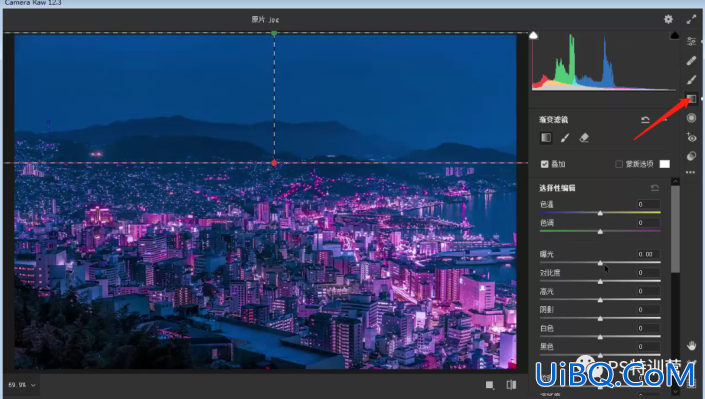Screen dimensions: 705x399
Task: Reset the 选择性编辑 selective edits
Action: coord(655,188)
